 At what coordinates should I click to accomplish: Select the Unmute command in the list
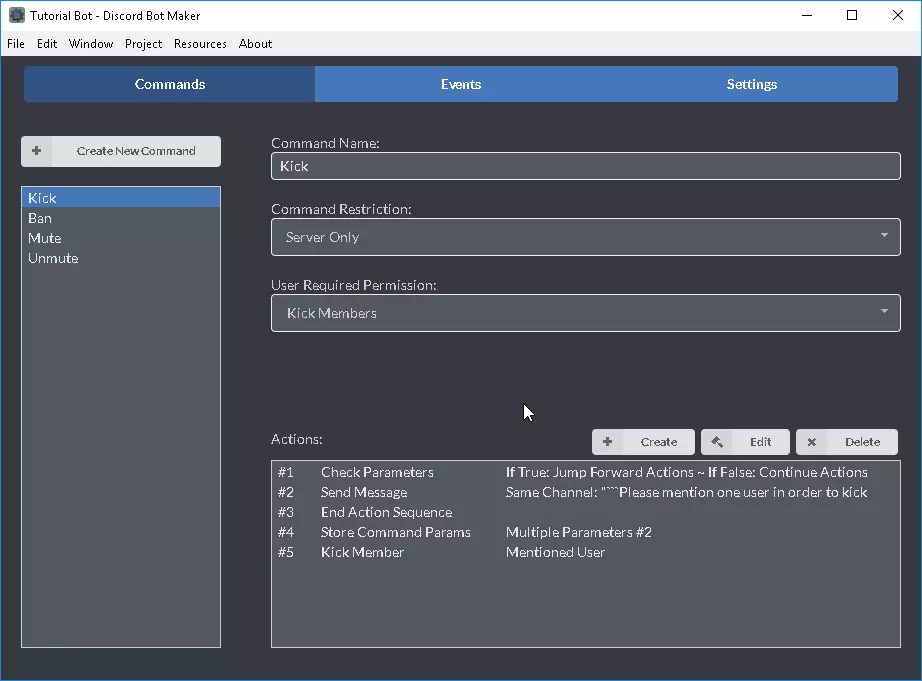point(121,258)
